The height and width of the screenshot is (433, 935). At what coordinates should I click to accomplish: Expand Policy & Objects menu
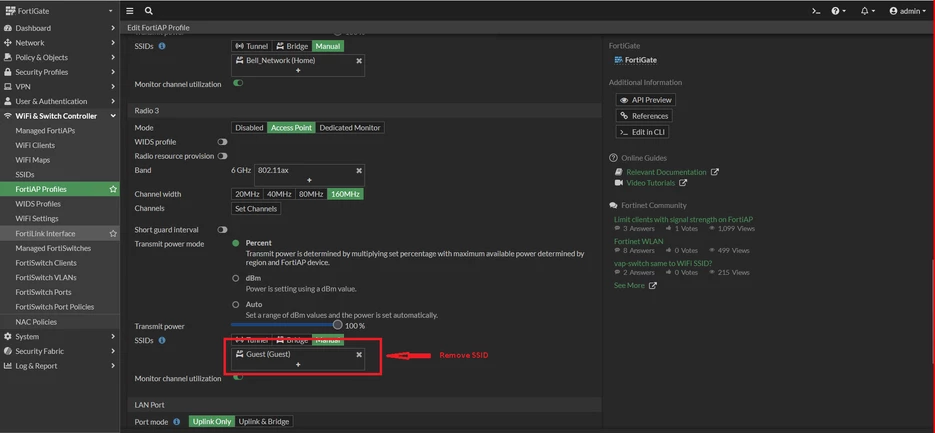(60, 57)
